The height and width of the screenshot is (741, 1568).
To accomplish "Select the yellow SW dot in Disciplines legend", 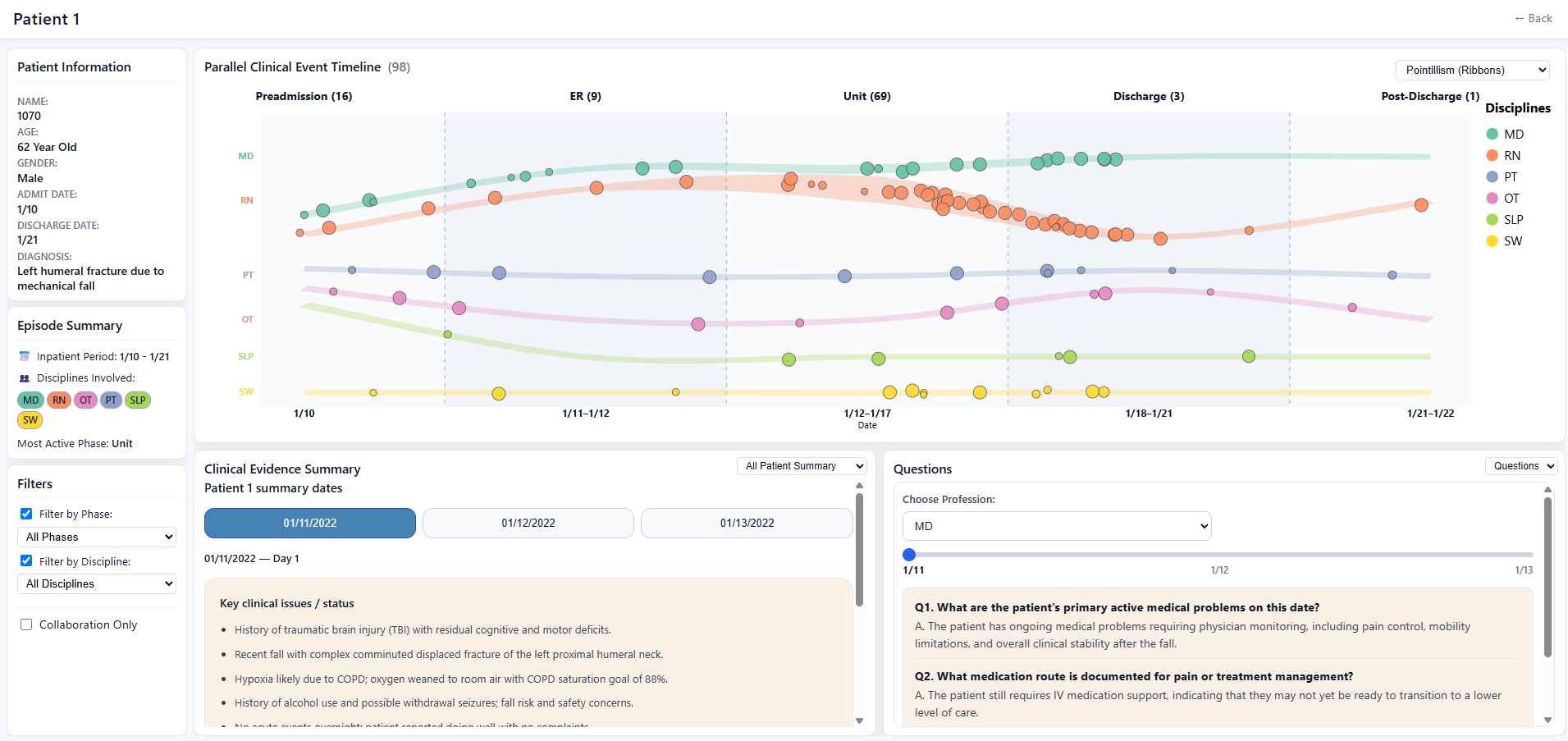I will [1493, 240].
